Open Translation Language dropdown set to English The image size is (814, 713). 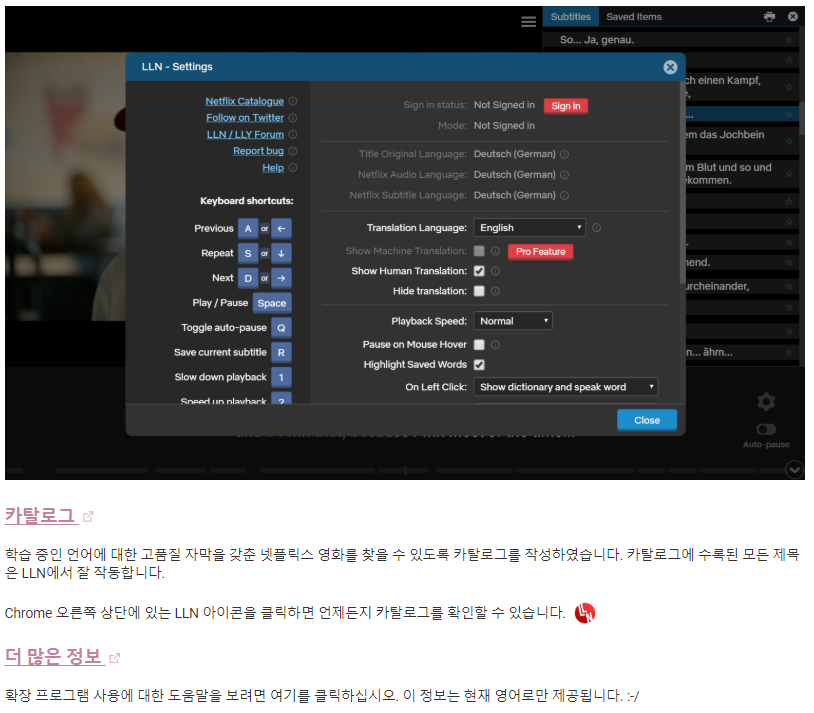(x=529, y=228)
